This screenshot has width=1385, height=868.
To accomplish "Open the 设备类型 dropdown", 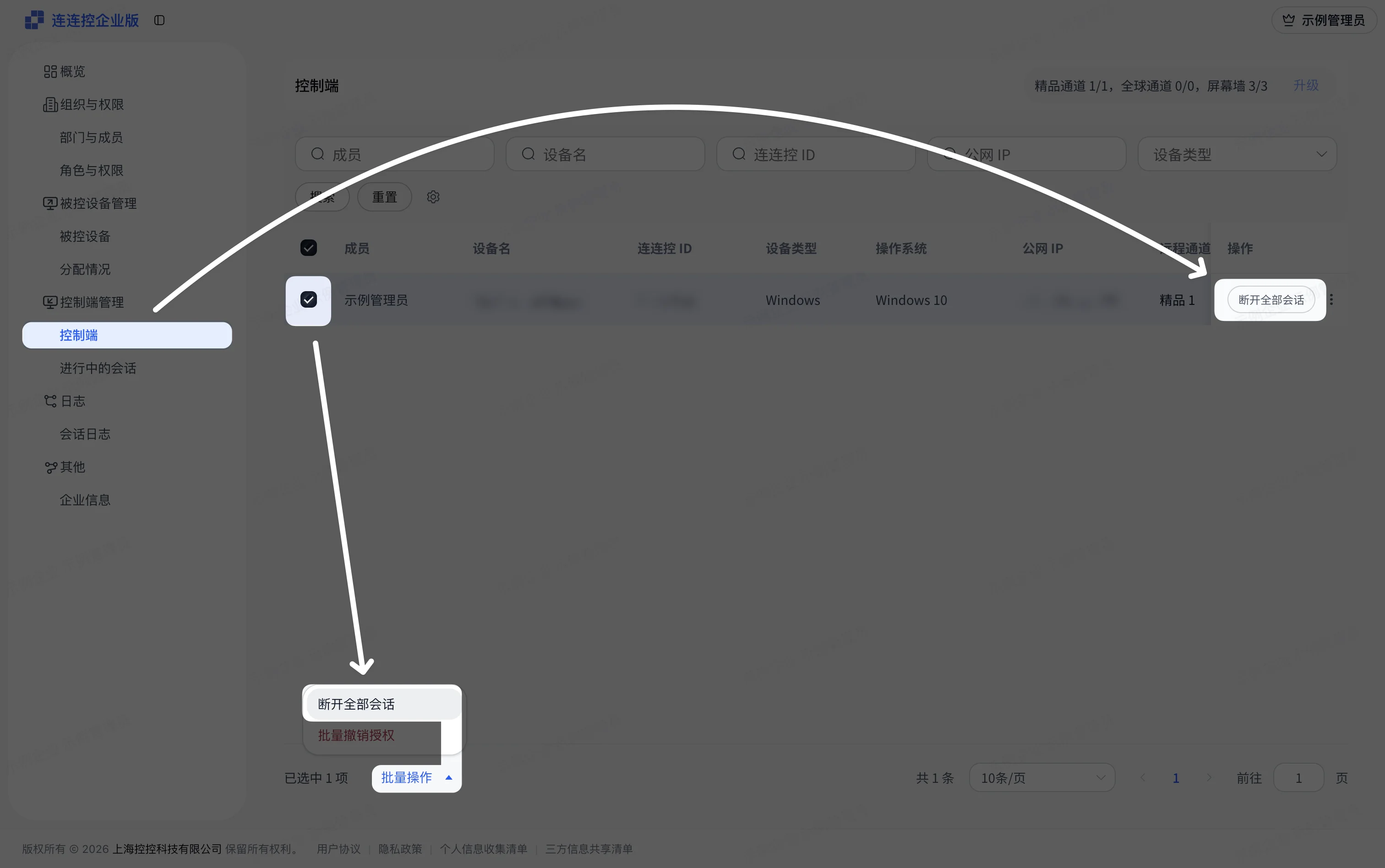I will pyautogui.click(x=1238, y=154).
